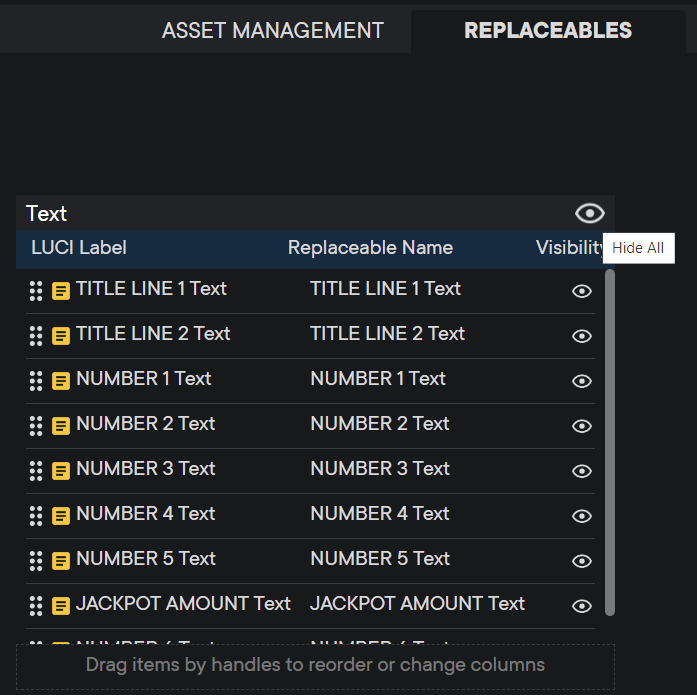Image resolution: width=697 pixels, height=695 pixels.
Task: Click yellow text icon beside TITLE LINE 2
Action: [x=61, y=336]
